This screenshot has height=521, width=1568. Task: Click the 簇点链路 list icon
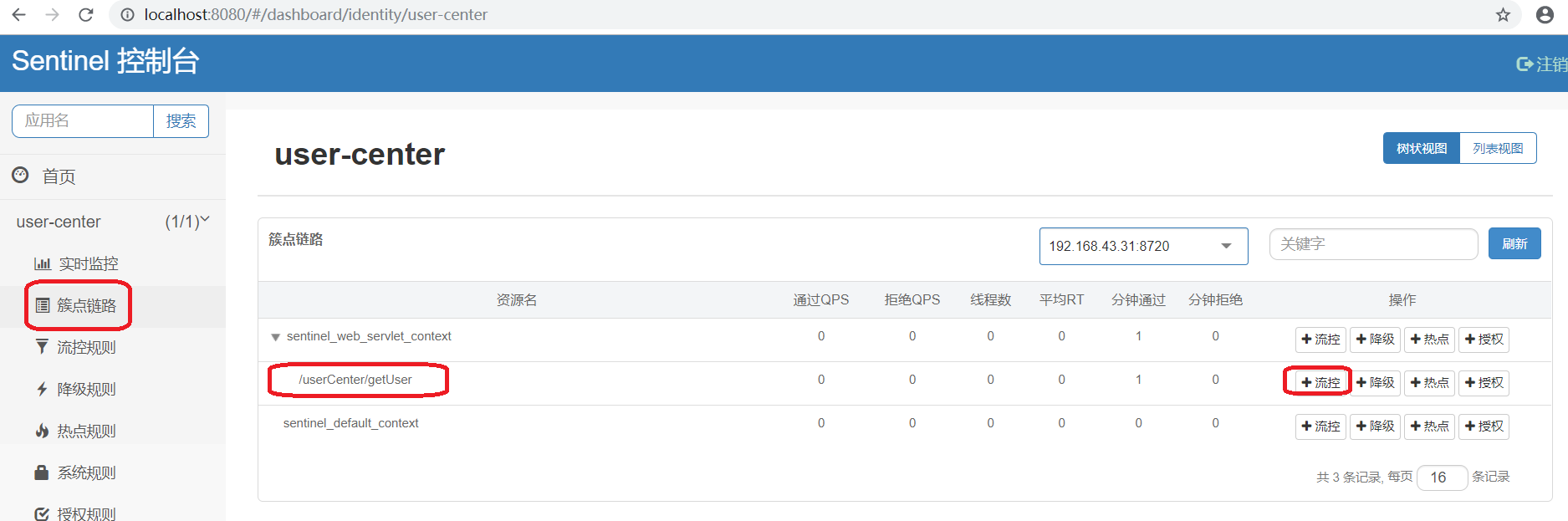[42, 305]
